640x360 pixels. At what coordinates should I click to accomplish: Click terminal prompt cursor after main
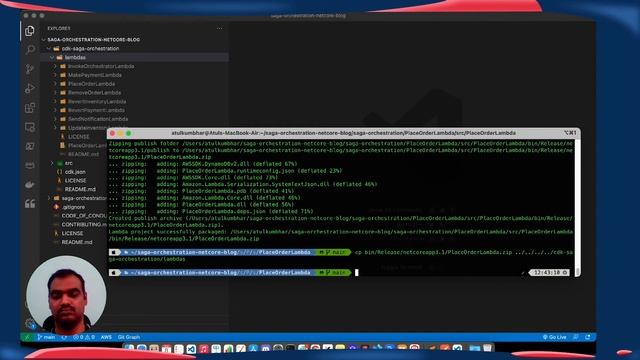coord(357,273)
